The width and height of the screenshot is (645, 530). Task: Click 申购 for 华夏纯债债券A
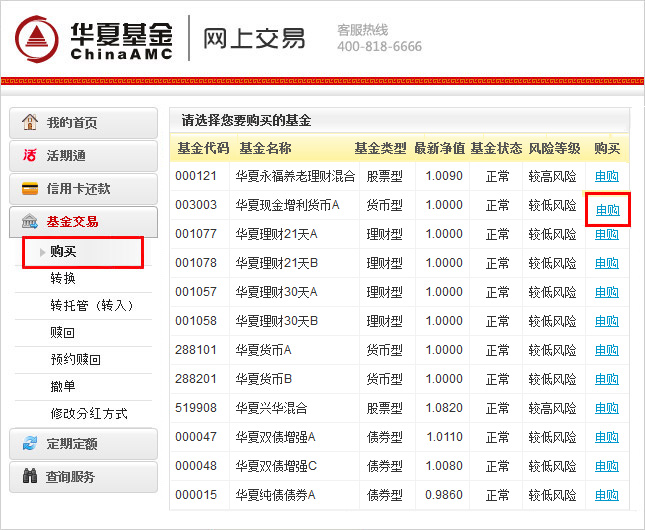click(607, 495)
